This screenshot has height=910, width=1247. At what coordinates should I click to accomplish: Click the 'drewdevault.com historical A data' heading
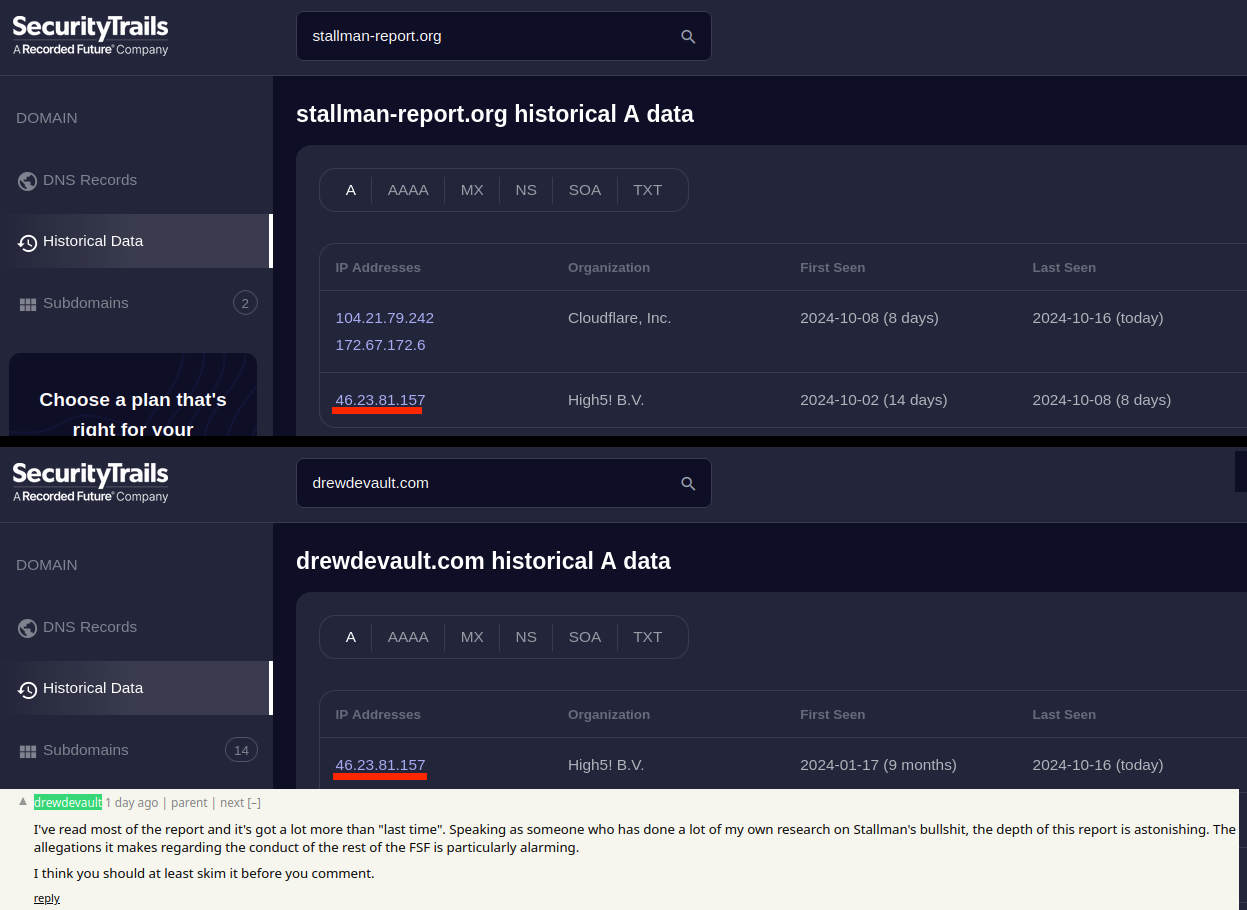click(483, 561)
